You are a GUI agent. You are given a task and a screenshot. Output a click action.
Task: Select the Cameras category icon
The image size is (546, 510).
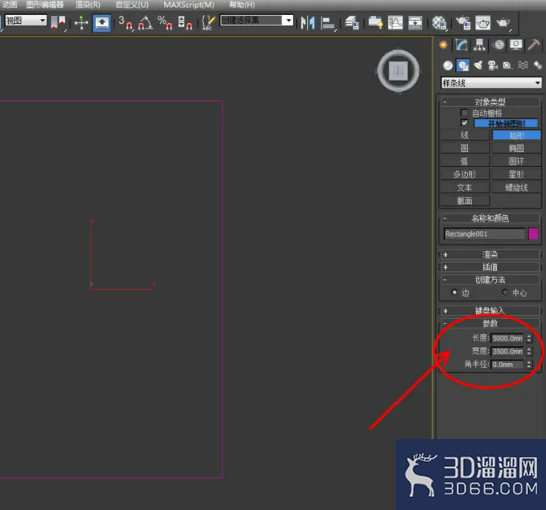coord(493,65)
